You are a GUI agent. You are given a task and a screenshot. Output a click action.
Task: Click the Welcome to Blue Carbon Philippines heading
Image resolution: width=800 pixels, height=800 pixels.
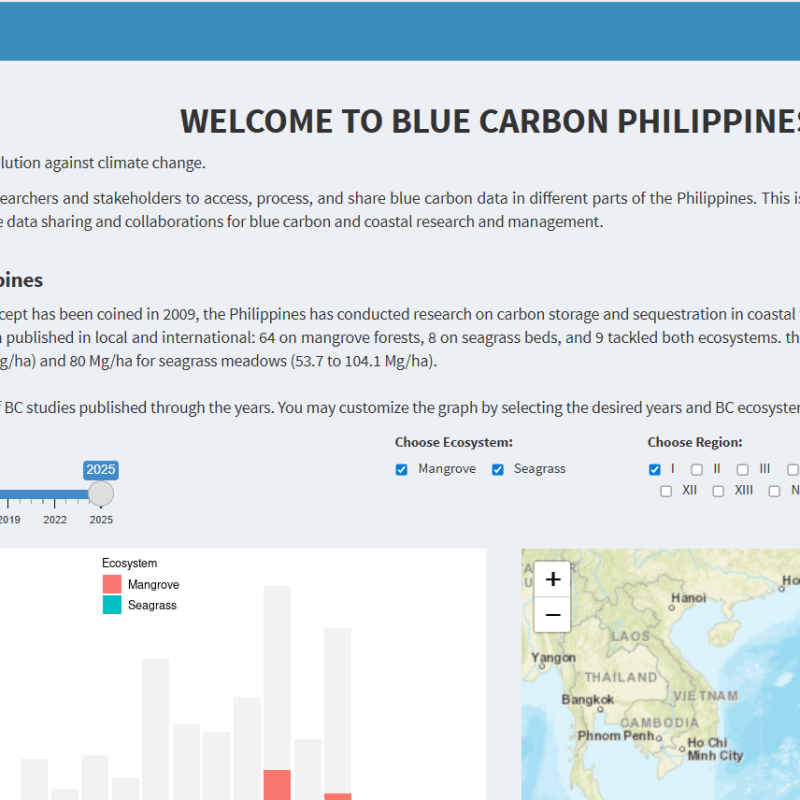tap(489, 120)
